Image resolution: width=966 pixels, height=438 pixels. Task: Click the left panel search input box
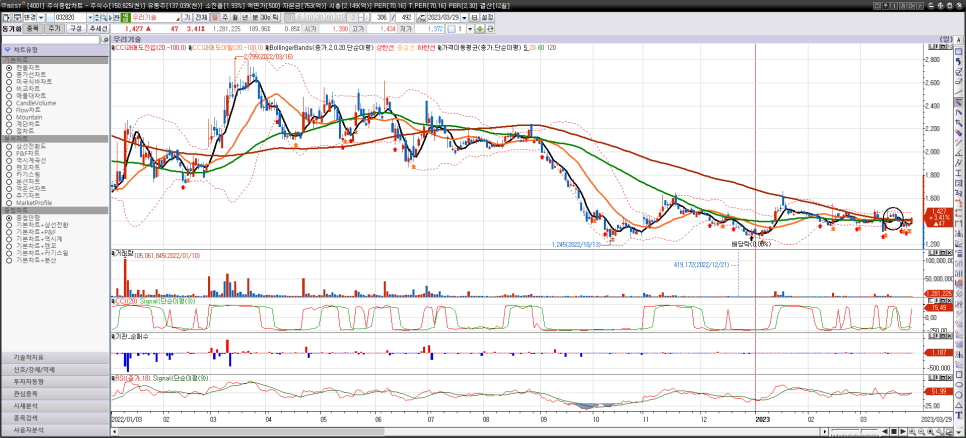(49, 40)
